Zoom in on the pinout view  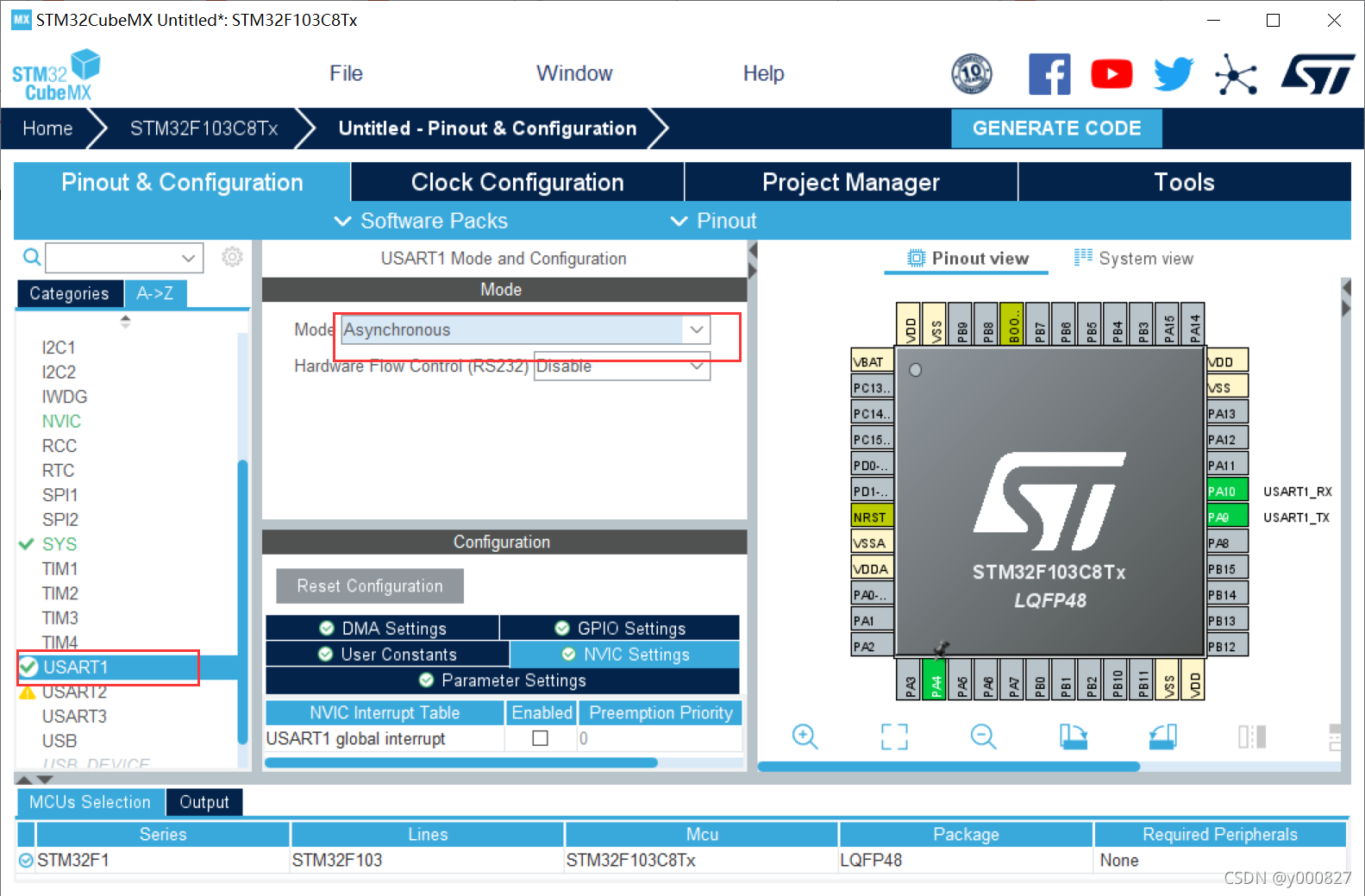point(805,736)
